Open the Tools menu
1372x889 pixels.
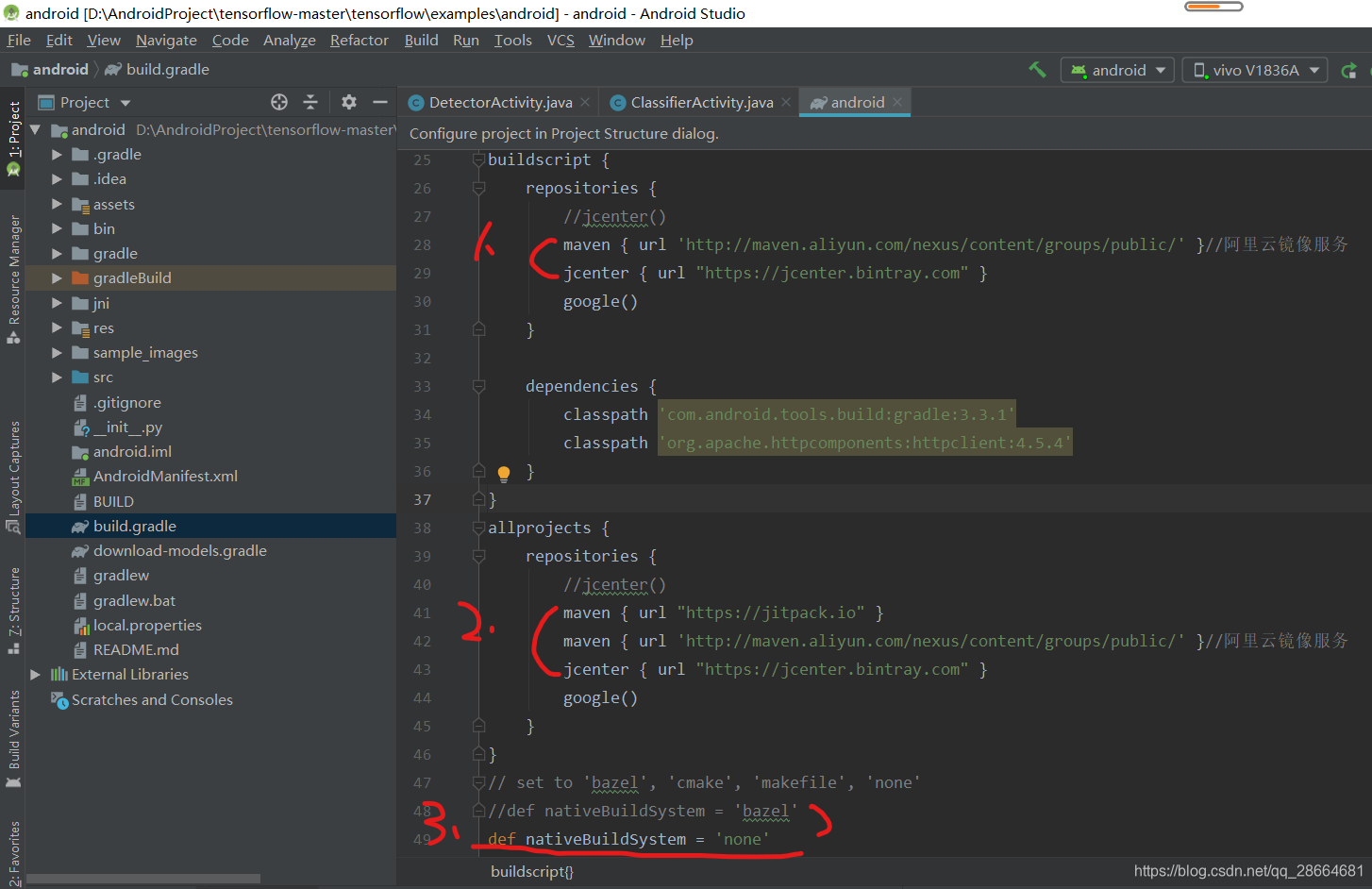tap(512, 40)
